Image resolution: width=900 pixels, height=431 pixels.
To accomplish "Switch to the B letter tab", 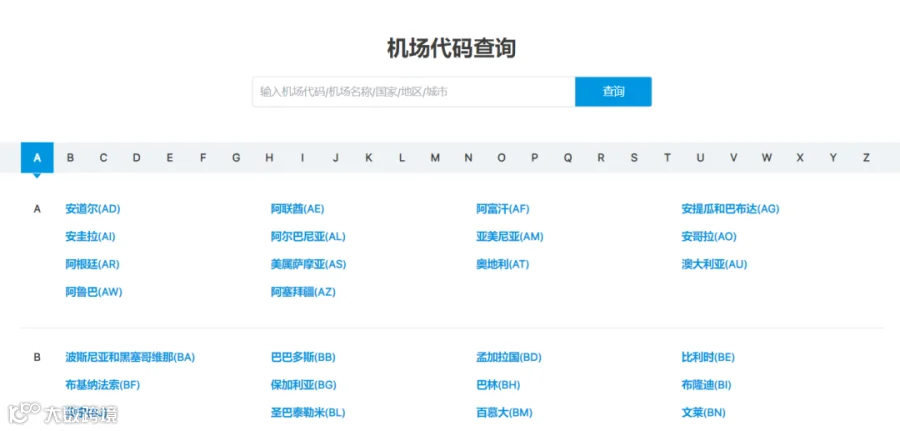I will pyautogui.click(x=70, y=158).
